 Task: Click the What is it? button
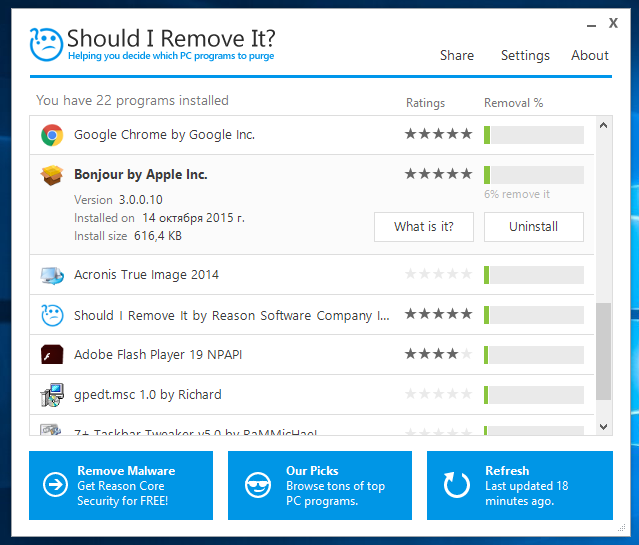pos(424,227)
